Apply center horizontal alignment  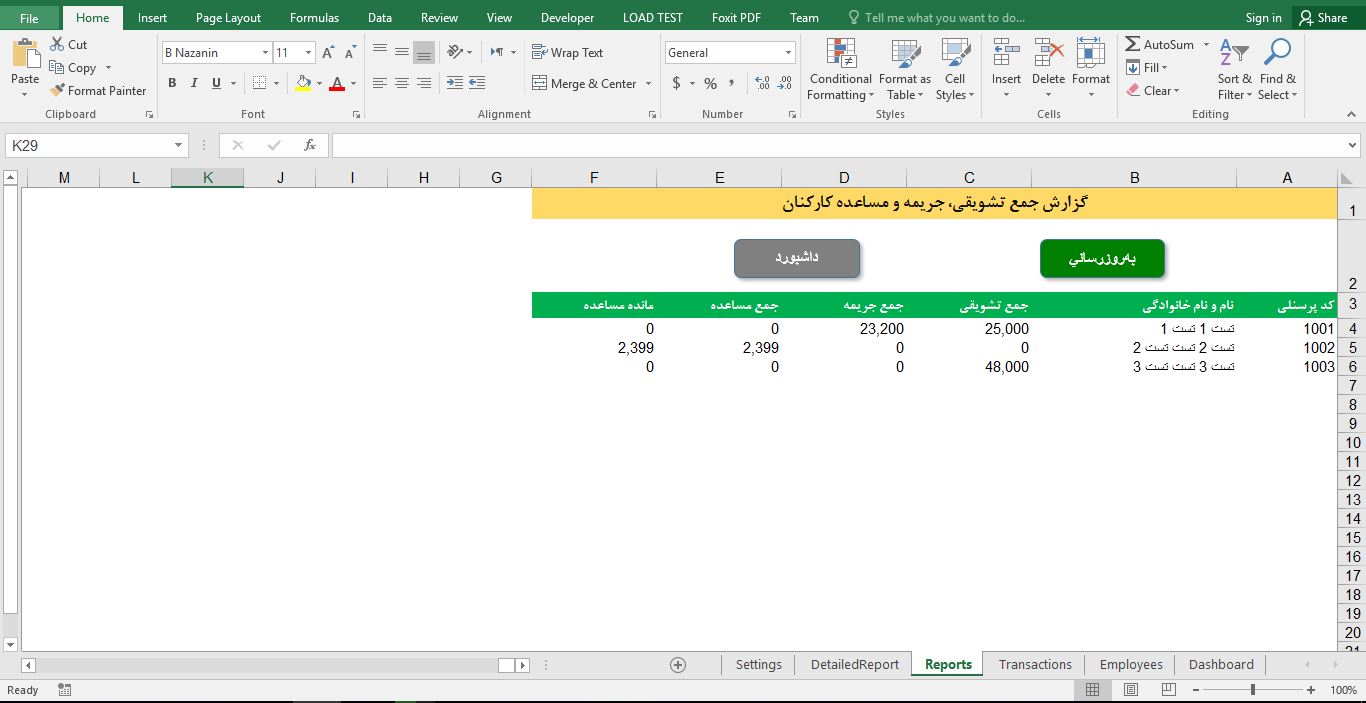(x=401, y=83)
